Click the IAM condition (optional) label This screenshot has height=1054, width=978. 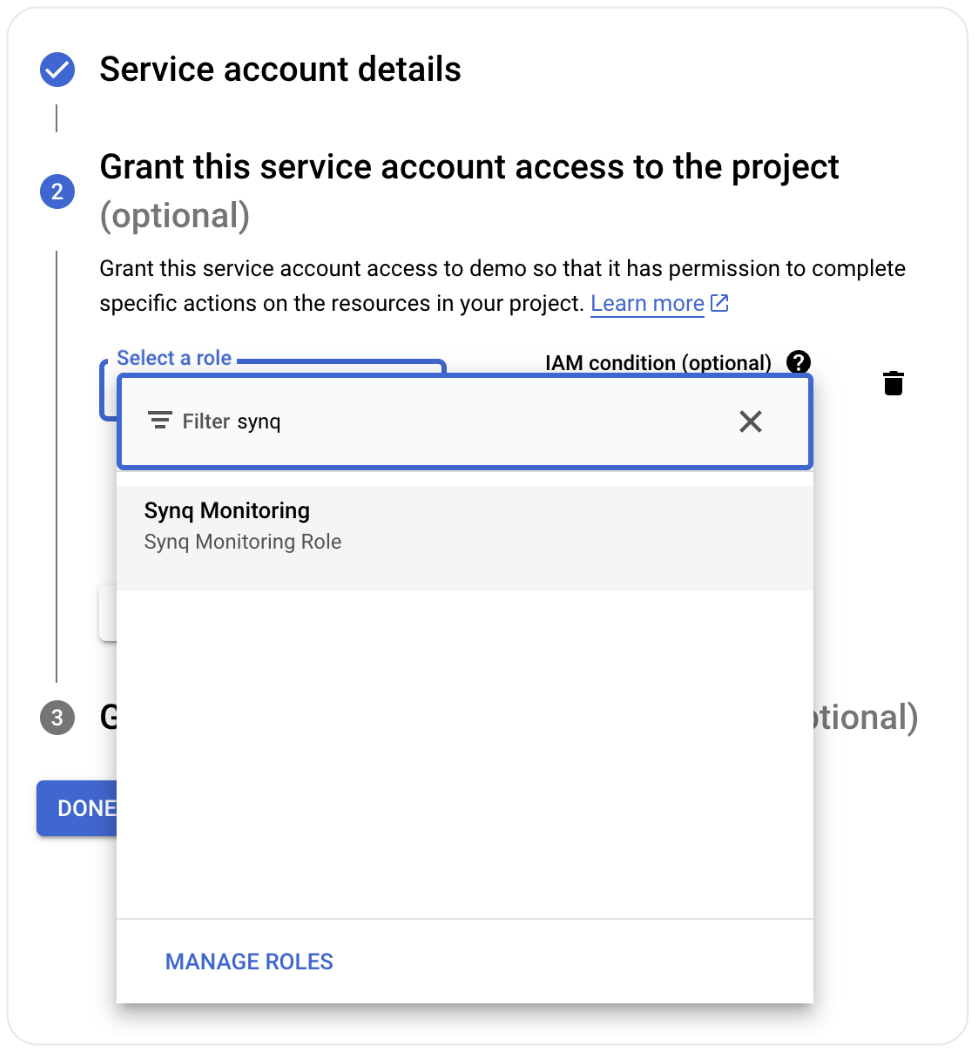point(658,363)
